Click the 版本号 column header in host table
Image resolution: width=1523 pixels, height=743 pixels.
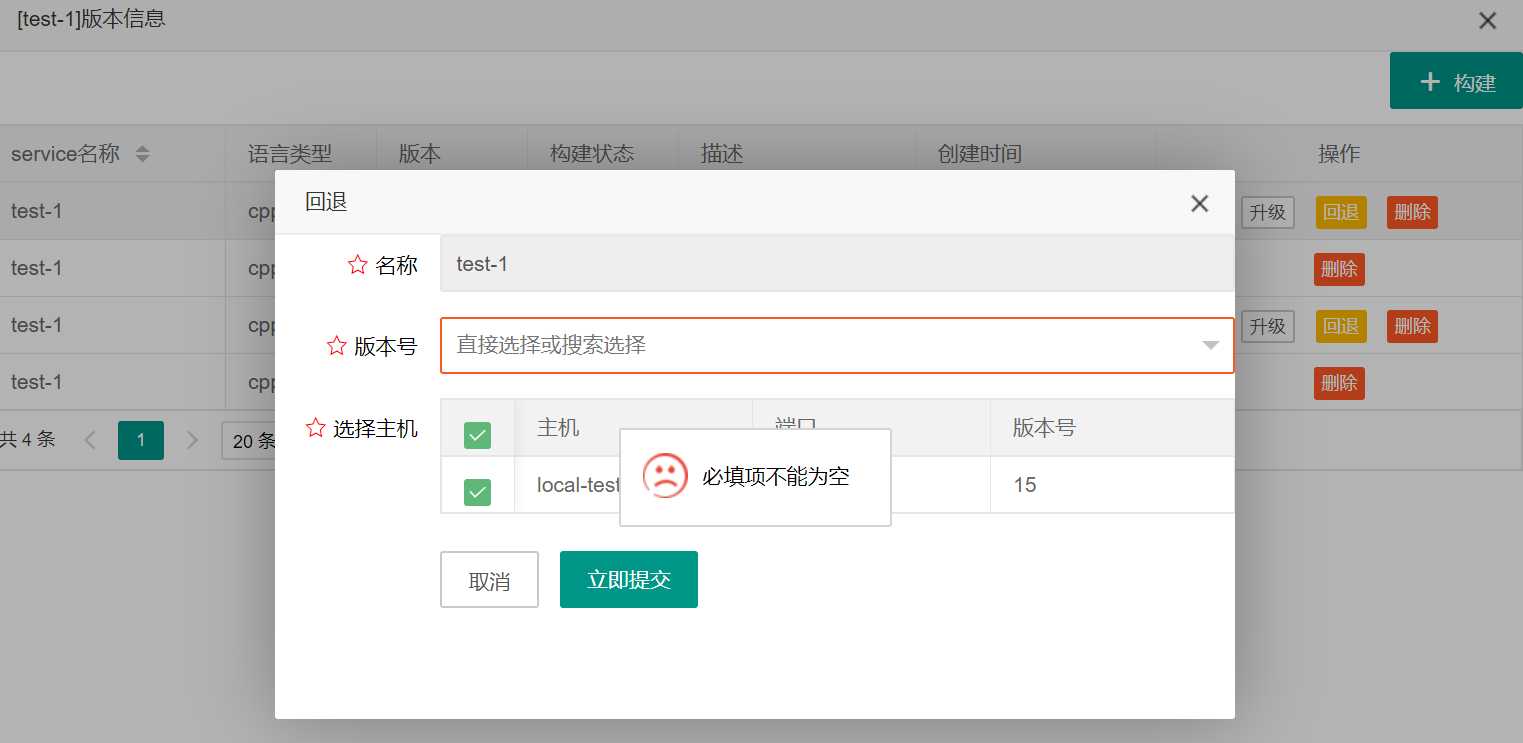click(x=1044, y=428)
